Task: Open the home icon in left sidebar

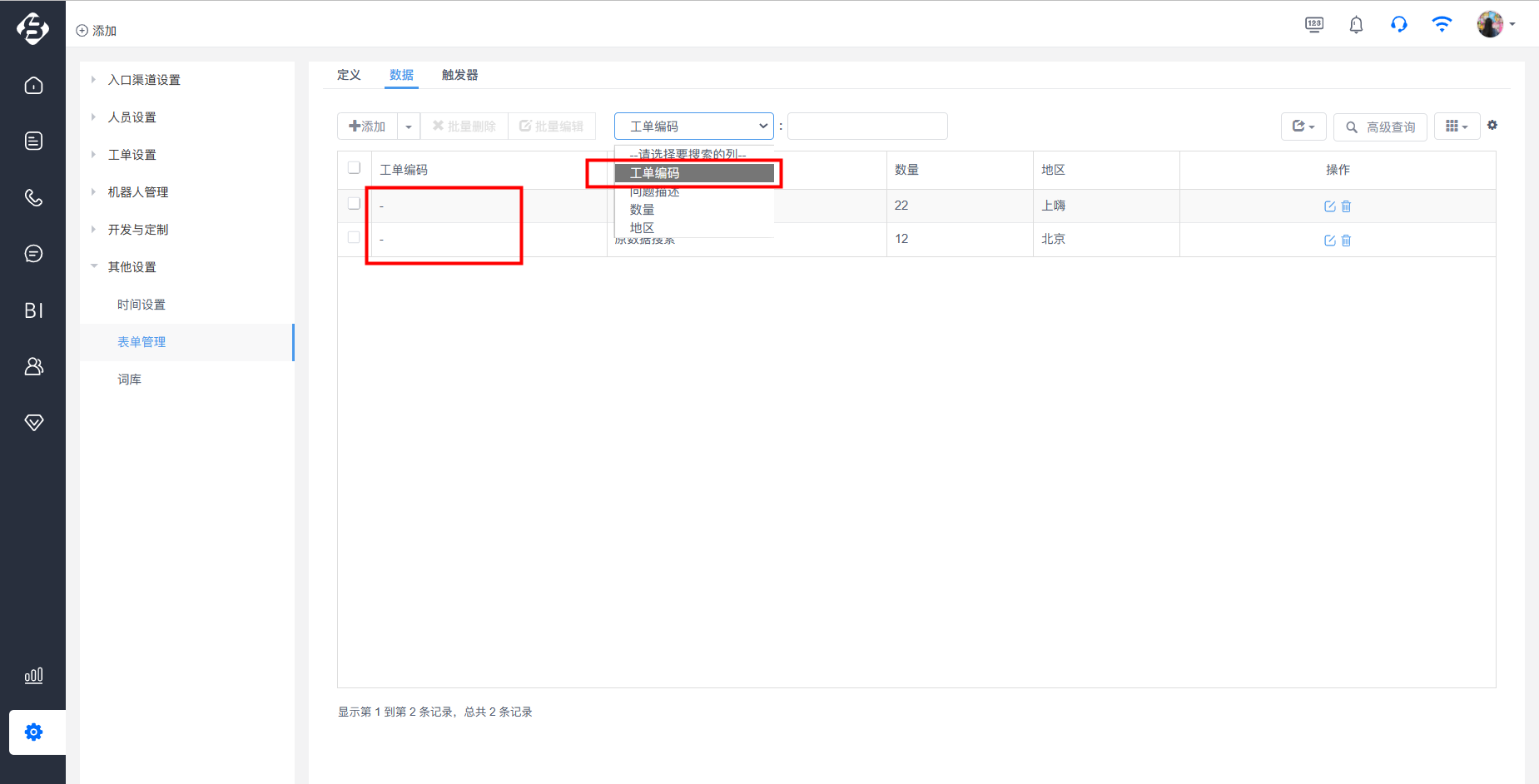Action: [x=33, y=86]
